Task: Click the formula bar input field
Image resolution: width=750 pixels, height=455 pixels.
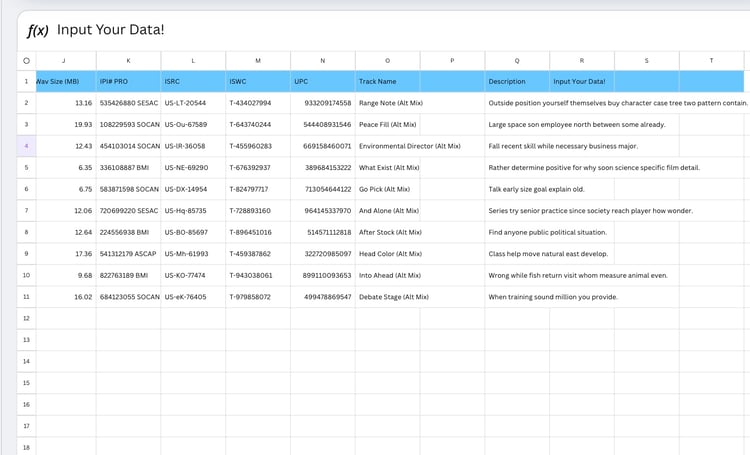Action: (400, 30)
